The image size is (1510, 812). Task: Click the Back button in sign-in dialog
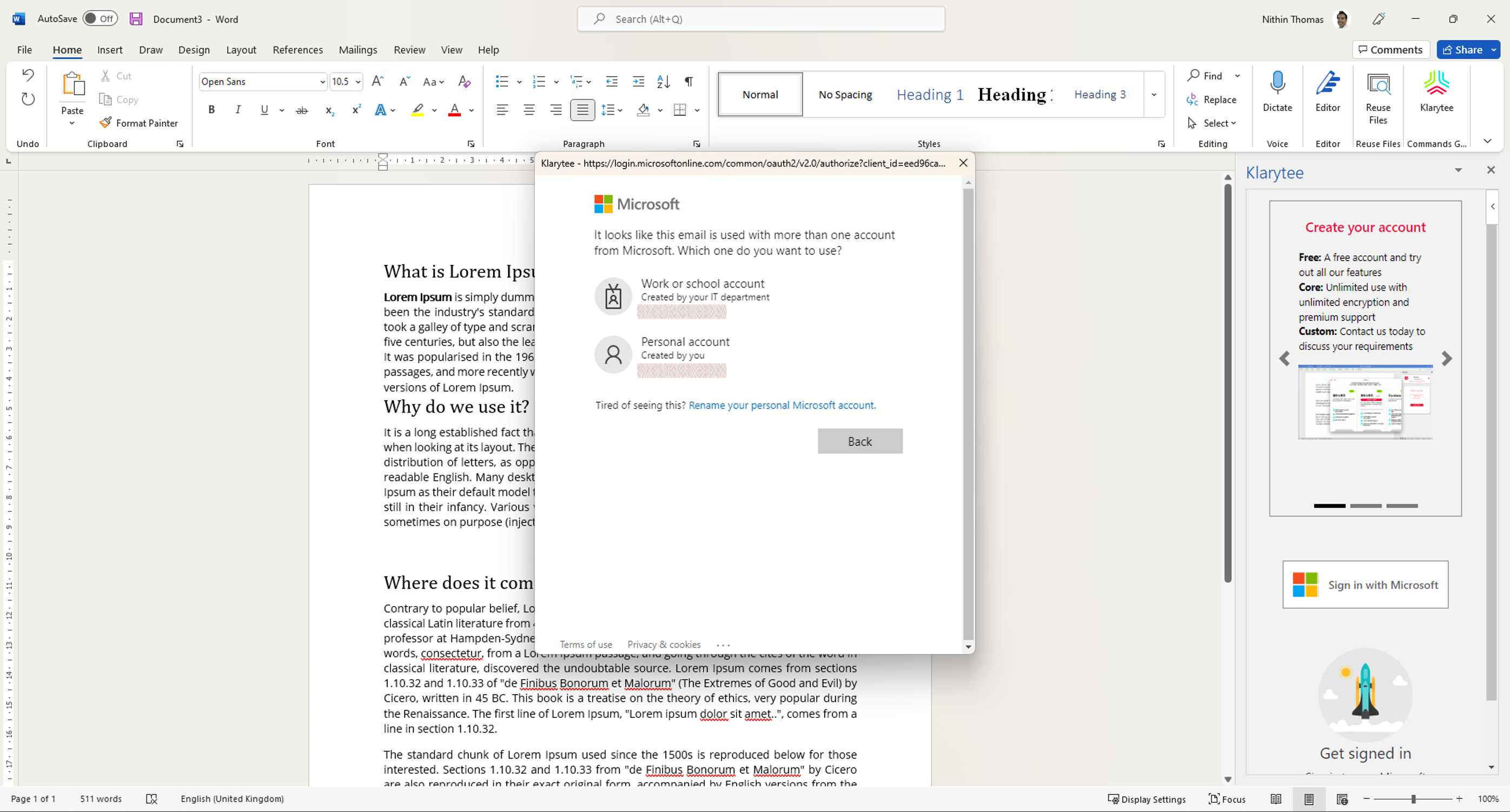(859, 441)
